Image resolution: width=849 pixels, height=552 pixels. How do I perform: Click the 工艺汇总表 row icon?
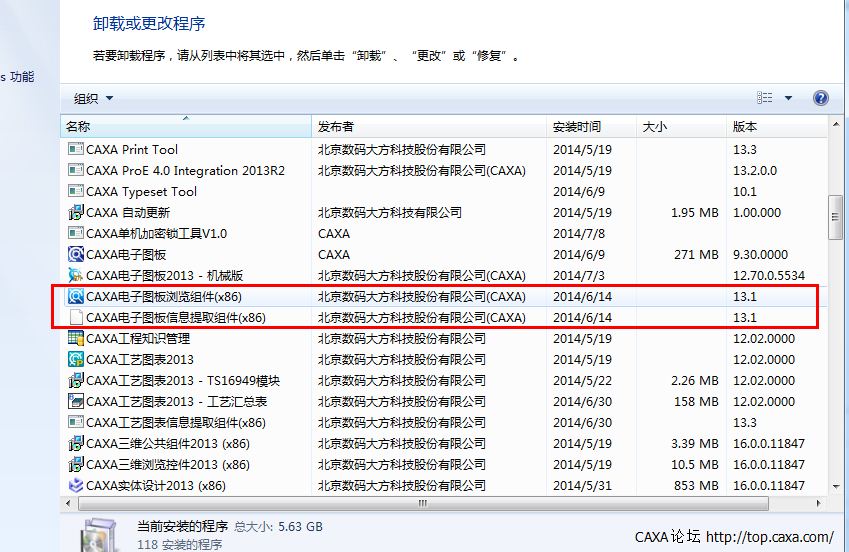tap(76, 401)
